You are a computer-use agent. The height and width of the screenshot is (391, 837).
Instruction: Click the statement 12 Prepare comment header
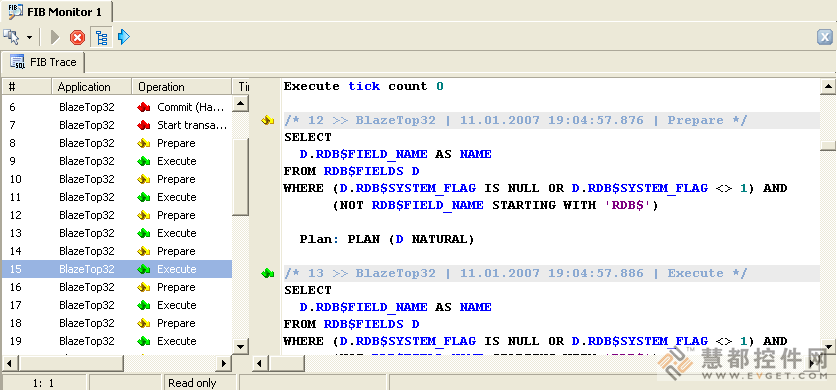pos(515,120)
